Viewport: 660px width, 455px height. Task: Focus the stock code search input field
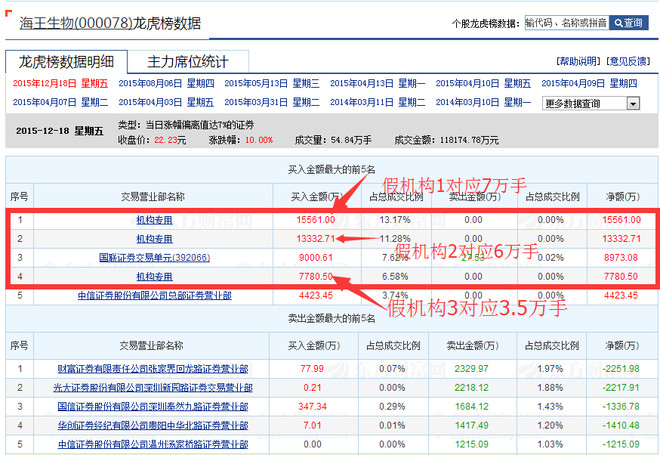coord(567,23)
